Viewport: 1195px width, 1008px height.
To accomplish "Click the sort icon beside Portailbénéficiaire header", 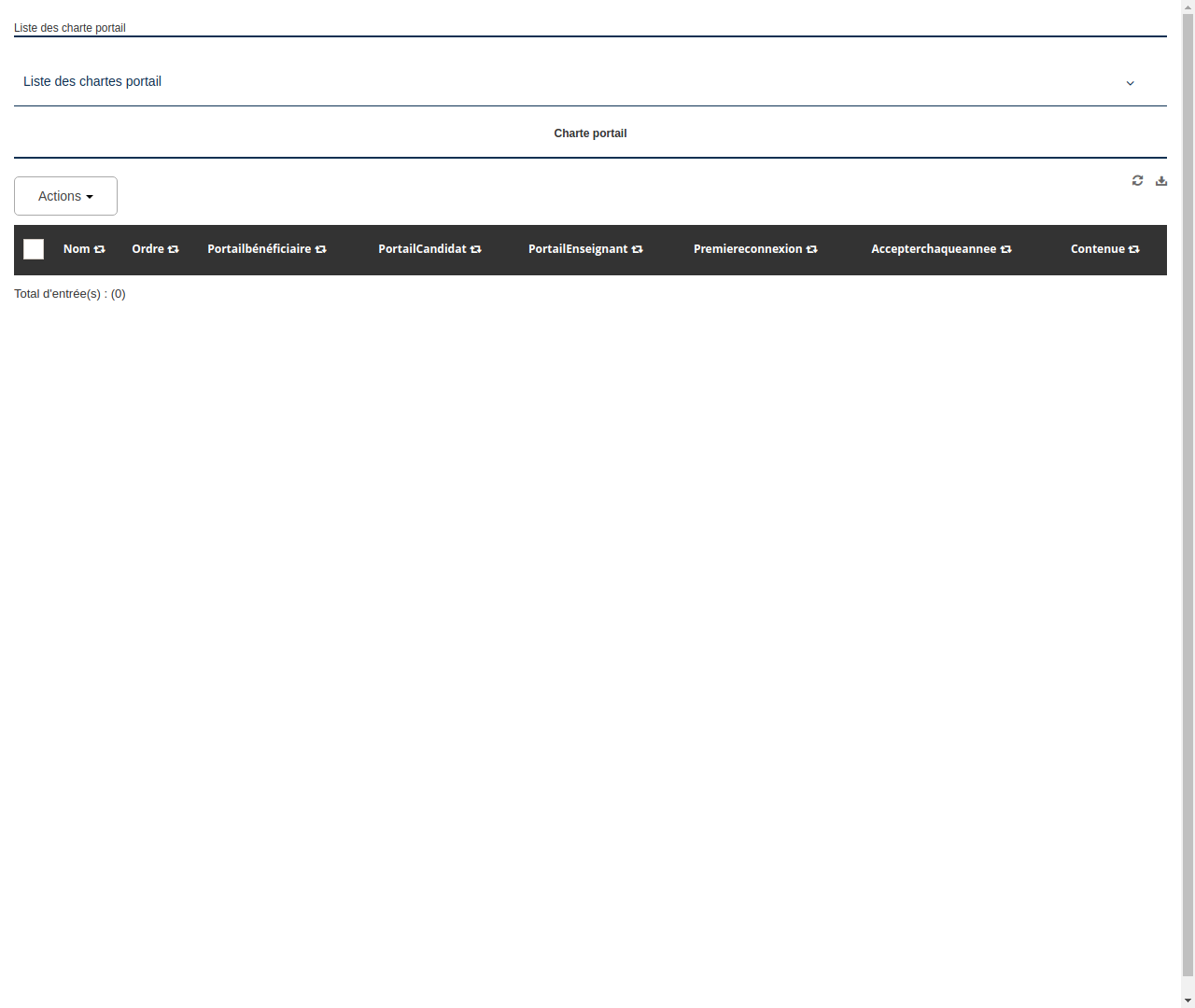I will coord(321,249).
